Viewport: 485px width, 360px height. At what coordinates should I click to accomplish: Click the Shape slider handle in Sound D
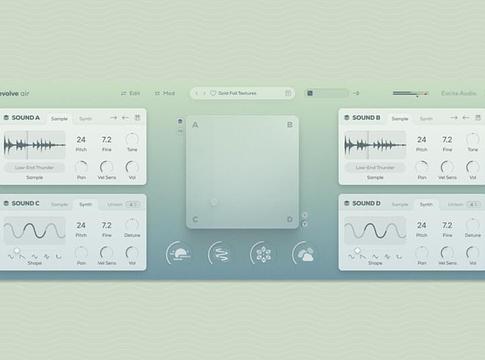point(358,250)
